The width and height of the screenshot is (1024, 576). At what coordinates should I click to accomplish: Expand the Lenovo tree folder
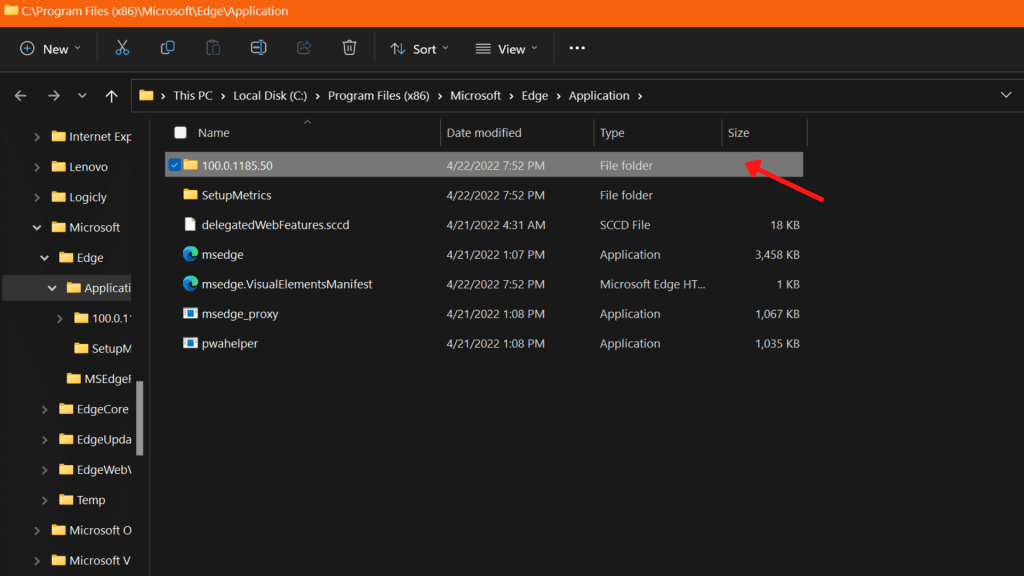(x=37, y=167)
